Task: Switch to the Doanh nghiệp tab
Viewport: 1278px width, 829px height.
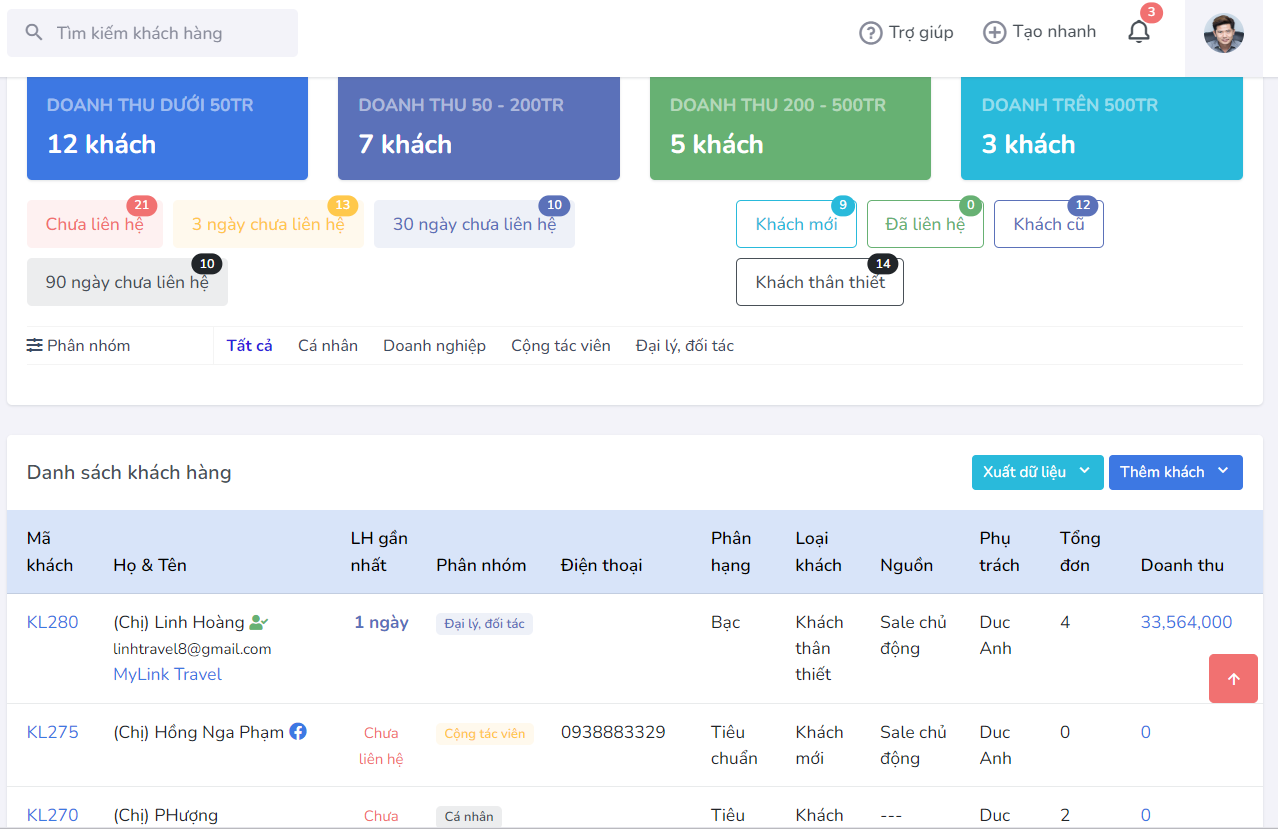Action: (x=434, y=346)
